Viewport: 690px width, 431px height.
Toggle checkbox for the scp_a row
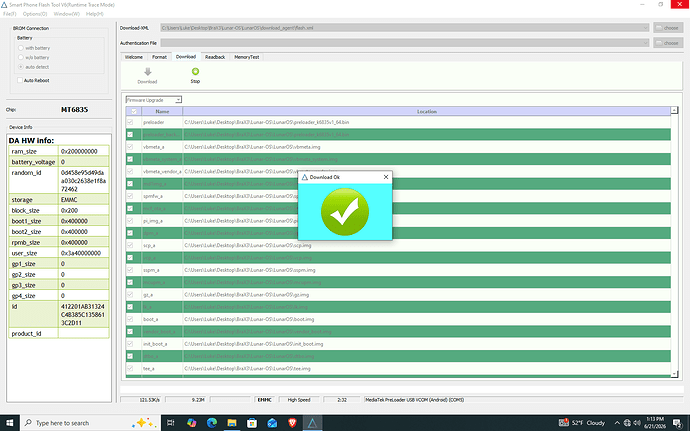coord(130,245)
